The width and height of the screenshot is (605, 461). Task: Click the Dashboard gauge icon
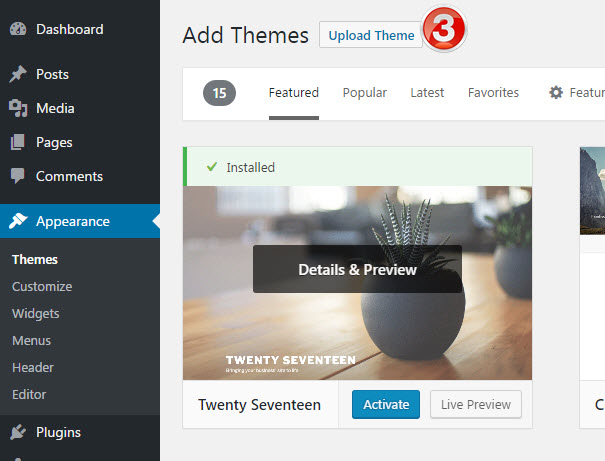click(x=18, y=29)
